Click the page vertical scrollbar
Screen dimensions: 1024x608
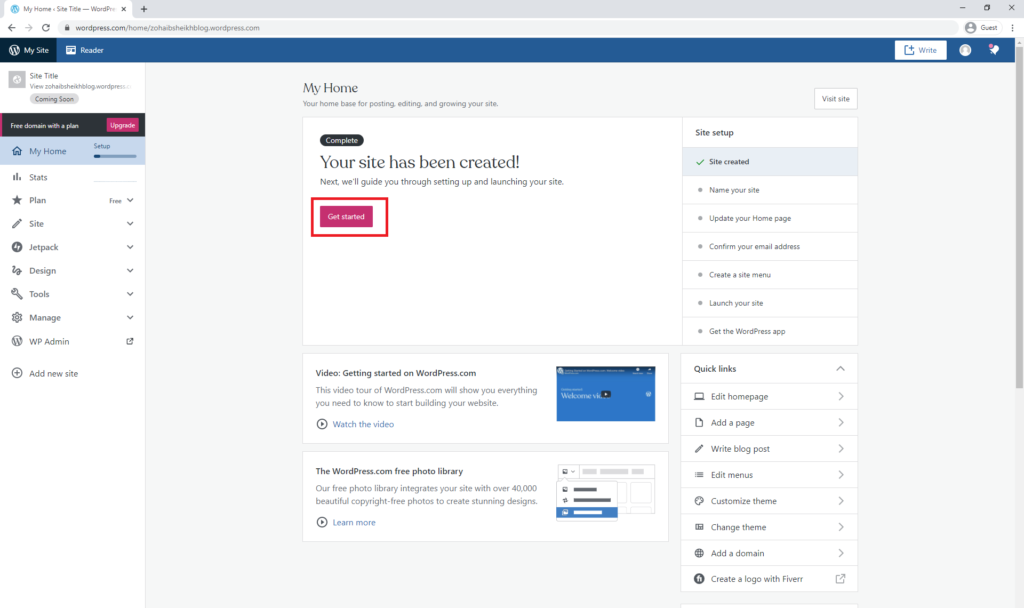point(1019,216)
